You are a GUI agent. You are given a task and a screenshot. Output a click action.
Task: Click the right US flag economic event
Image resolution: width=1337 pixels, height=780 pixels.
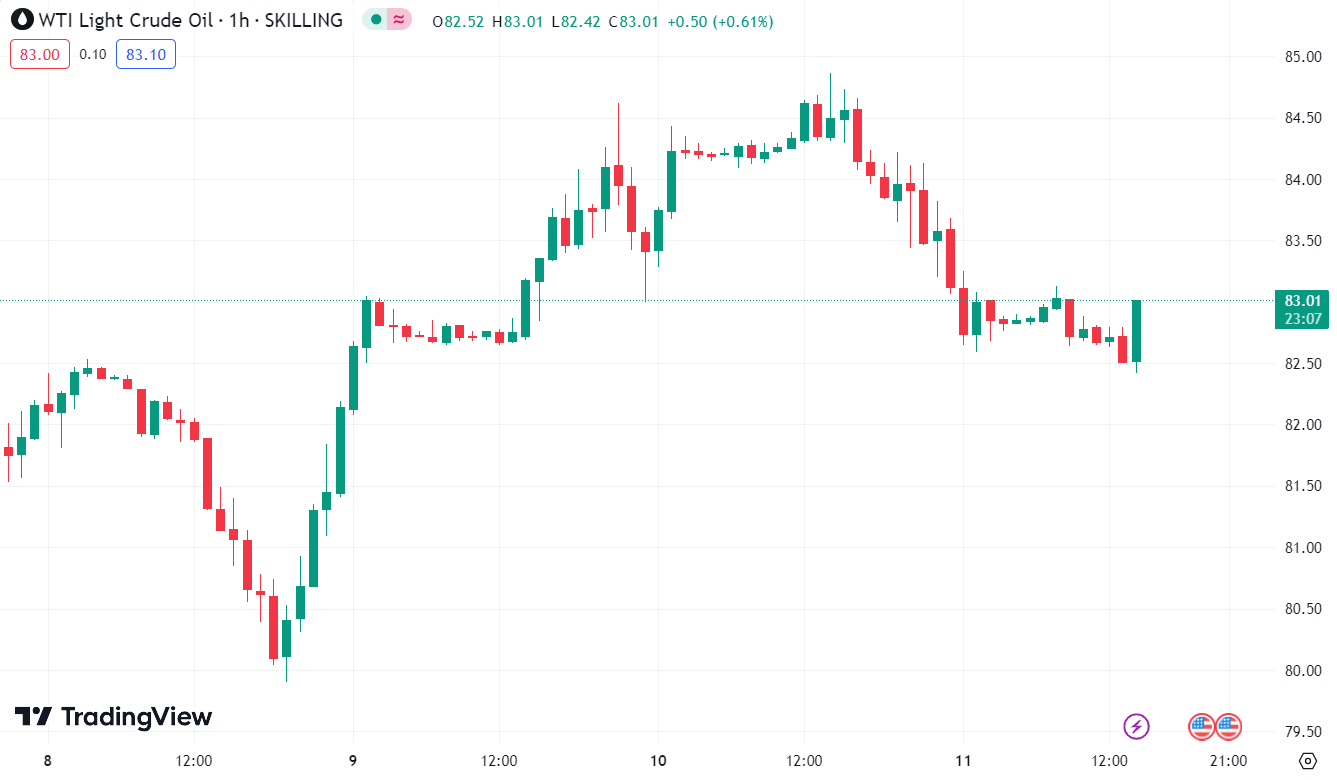pyautogui.click(x=1228, y=727)
